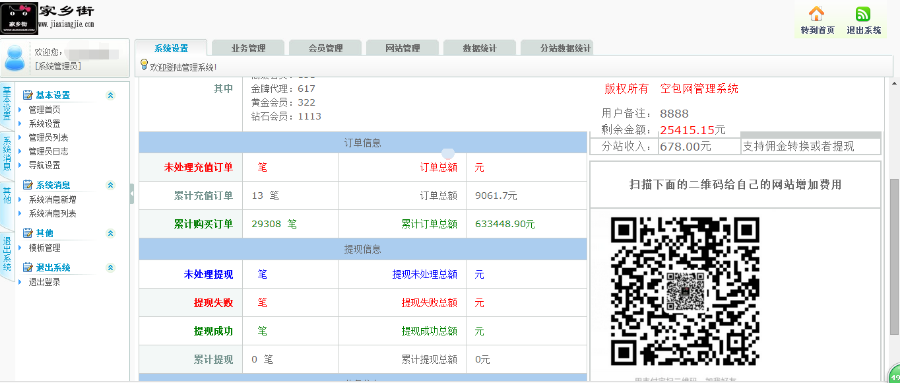Click the 支持佣金转换或者提现 text
Viewport: 900px width, 383px height.
pos(798,146)
